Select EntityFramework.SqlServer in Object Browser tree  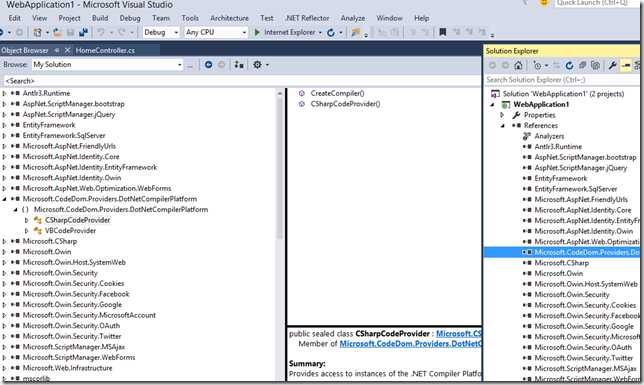64,136
